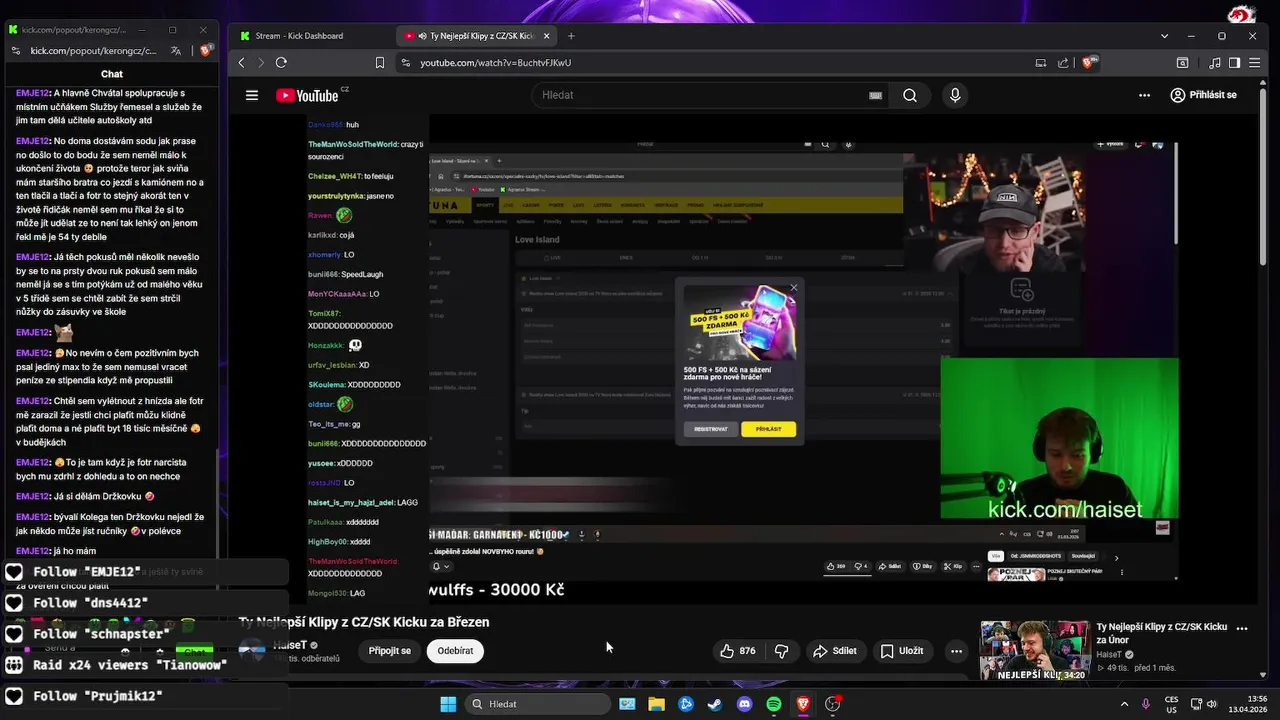Open options for the recommended Únor video
1280x720 pixels.
(1242, 629)
